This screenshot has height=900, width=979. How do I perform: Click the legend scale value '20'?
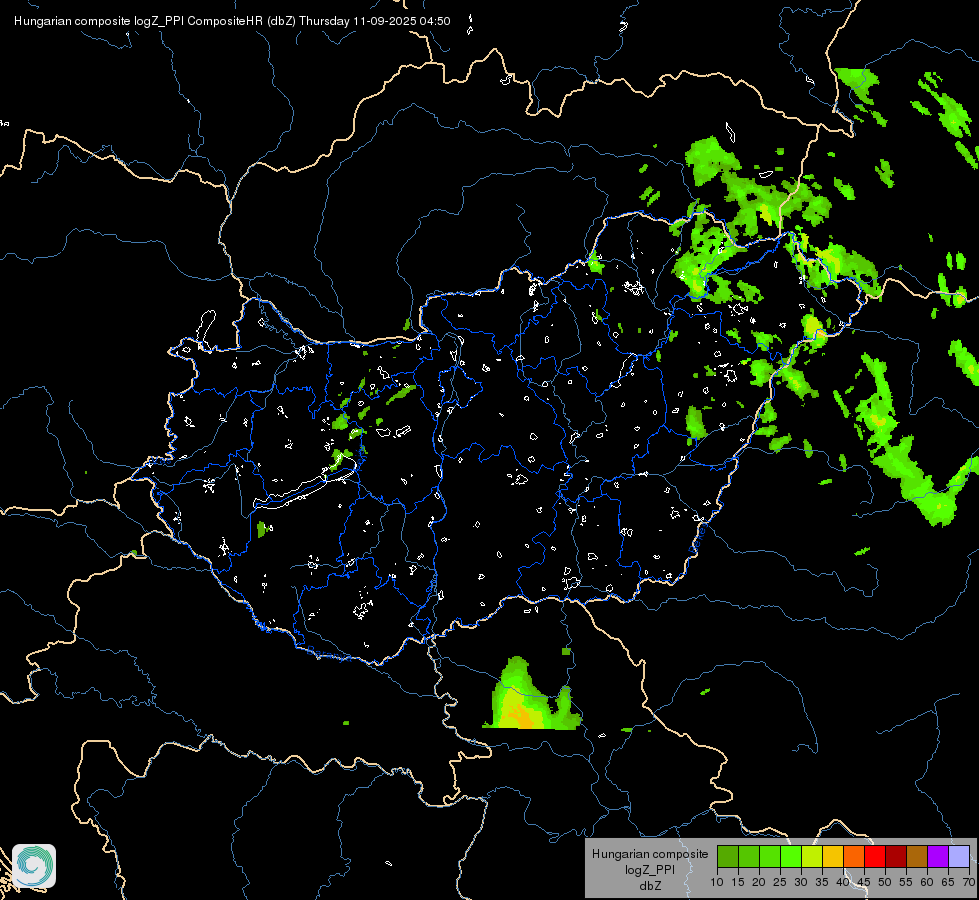tap(759, 882)
